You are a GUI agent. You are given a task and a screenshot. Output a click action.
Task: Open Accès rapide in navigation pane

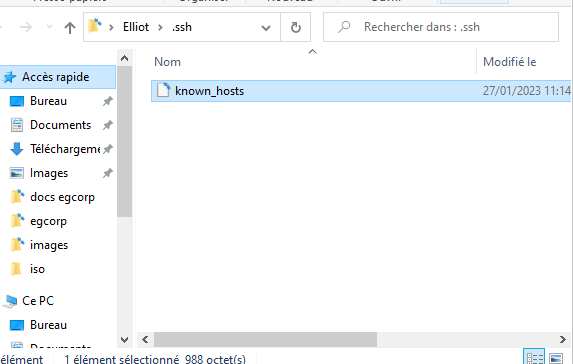pos(58,77)
